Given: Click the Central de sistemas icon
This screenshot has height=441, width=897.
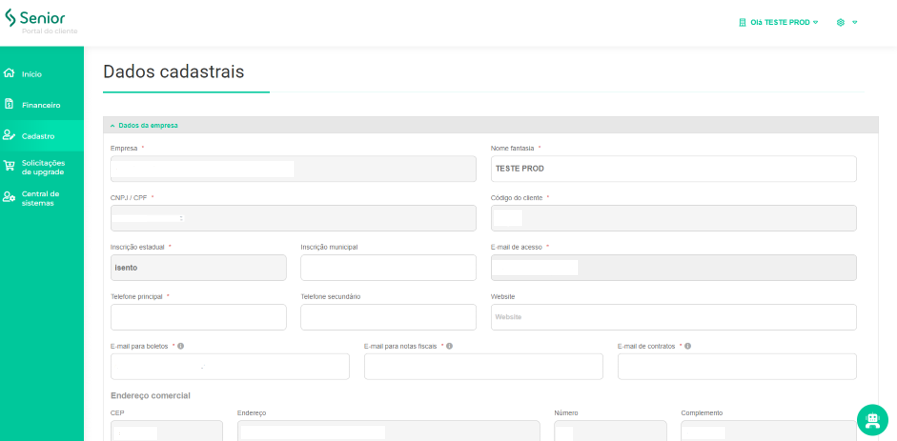Looking at the screenshot, I should [9, 197].
